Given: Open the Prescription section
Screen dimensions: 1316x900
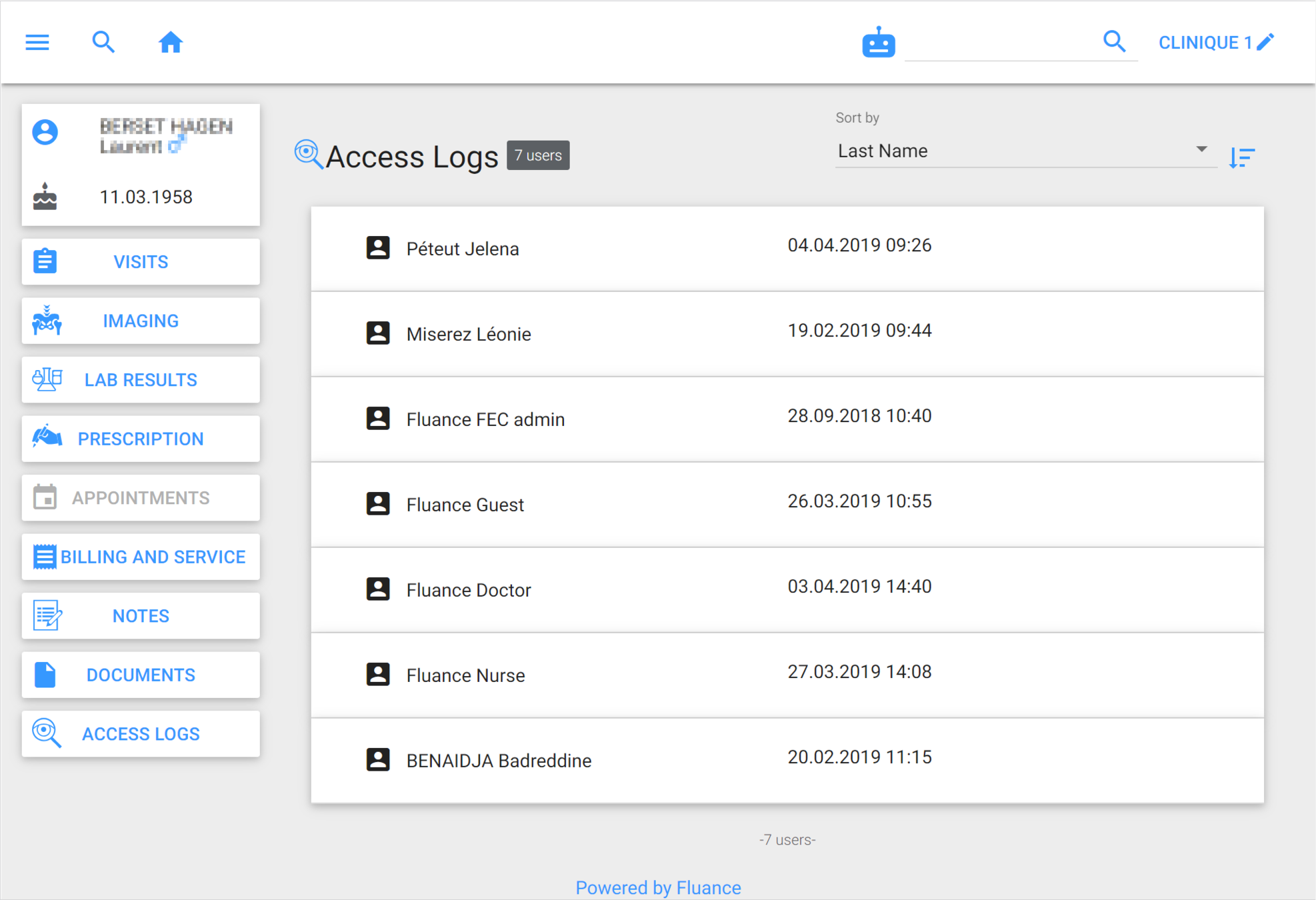Looking at the screenshot, I should (x=141, y=439).
